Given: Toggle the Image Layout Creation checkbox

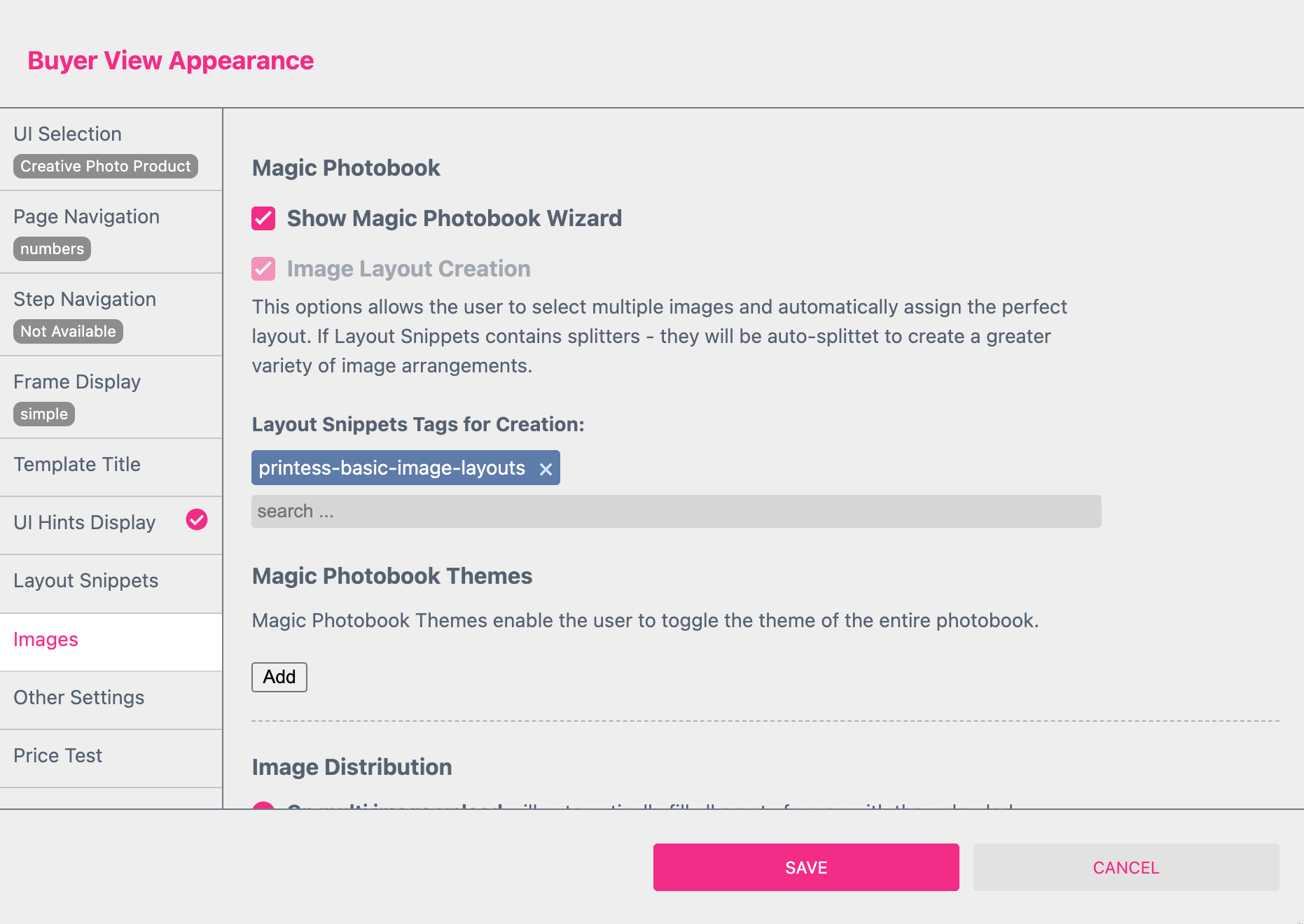Looking at the screenshot, I should (x=263, y=269).
